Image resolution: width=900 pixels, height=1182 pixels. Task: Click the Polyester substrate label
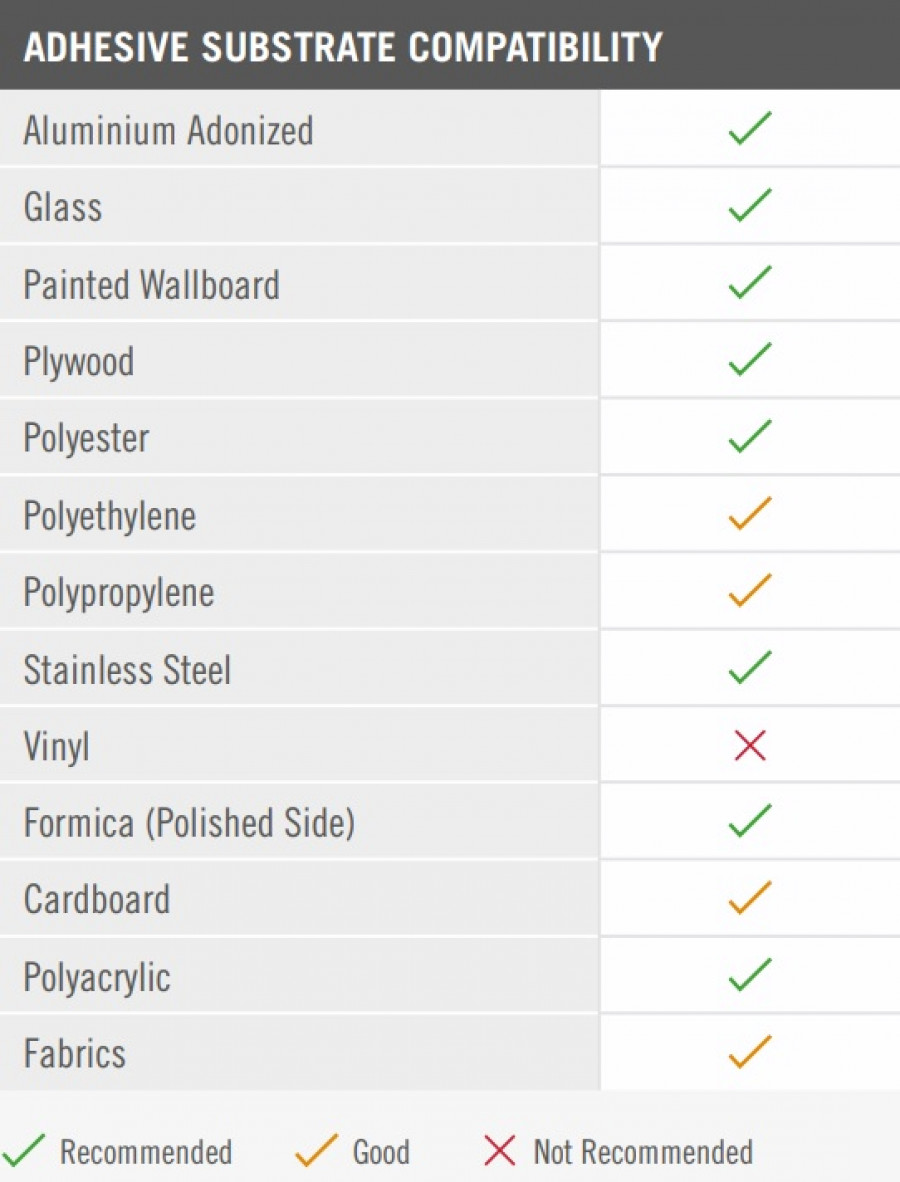87,439
